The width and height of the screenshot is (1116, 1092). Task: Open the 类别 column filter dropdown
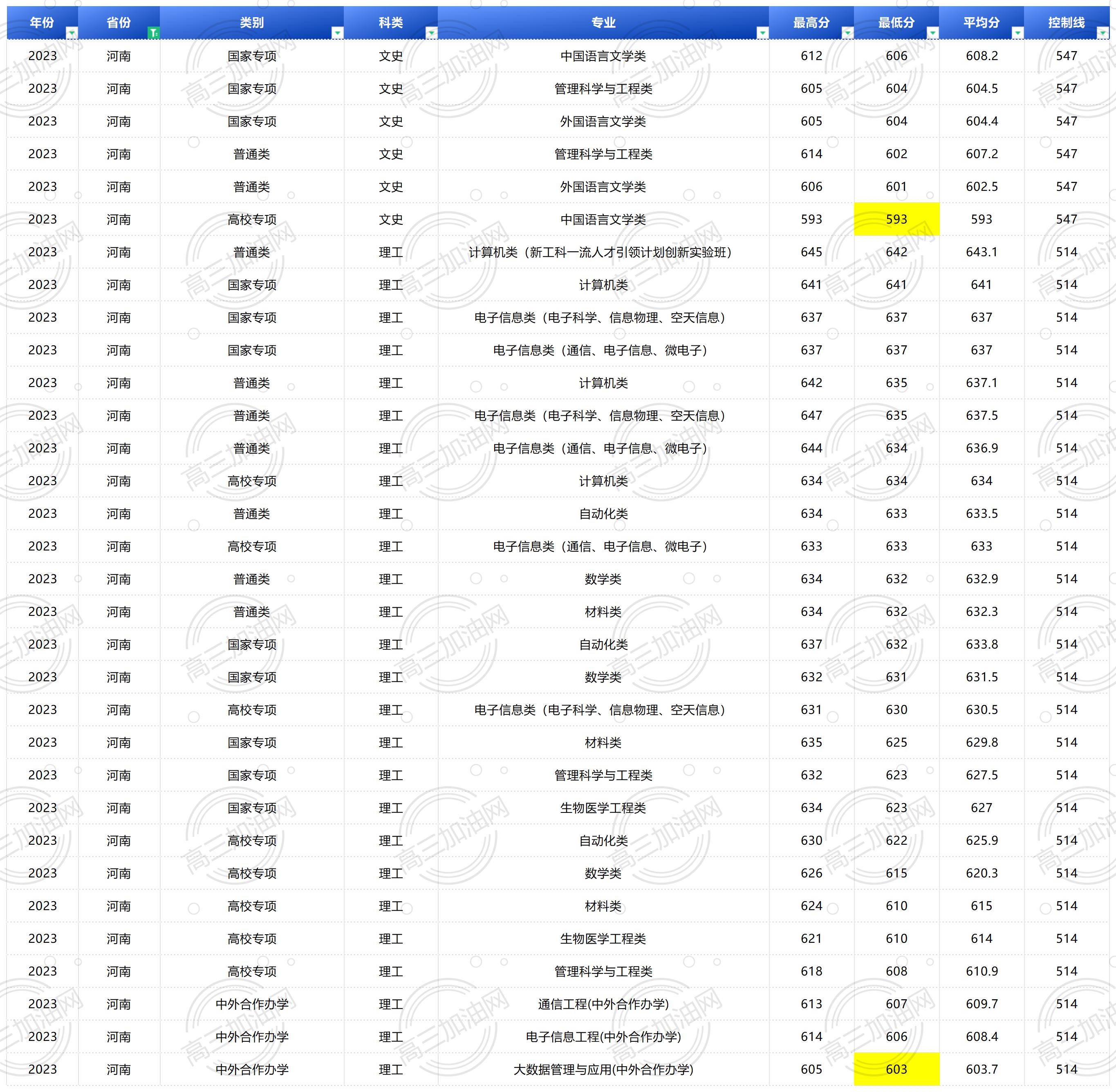tap(337, 33)
